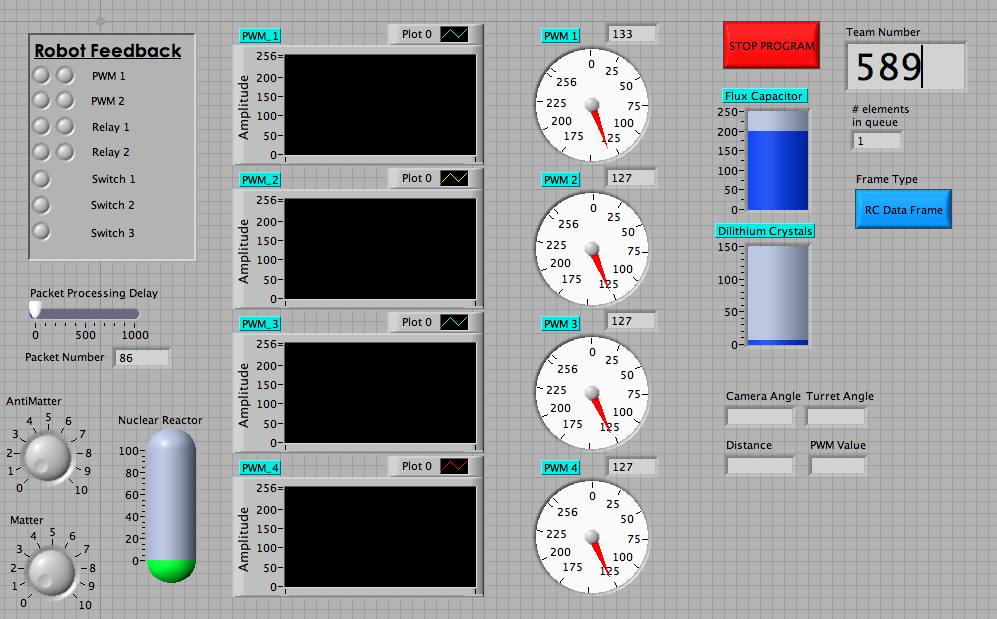The image size is (997, 619).
Task: Click the PWM 2 gauge label
Action: 560,180
